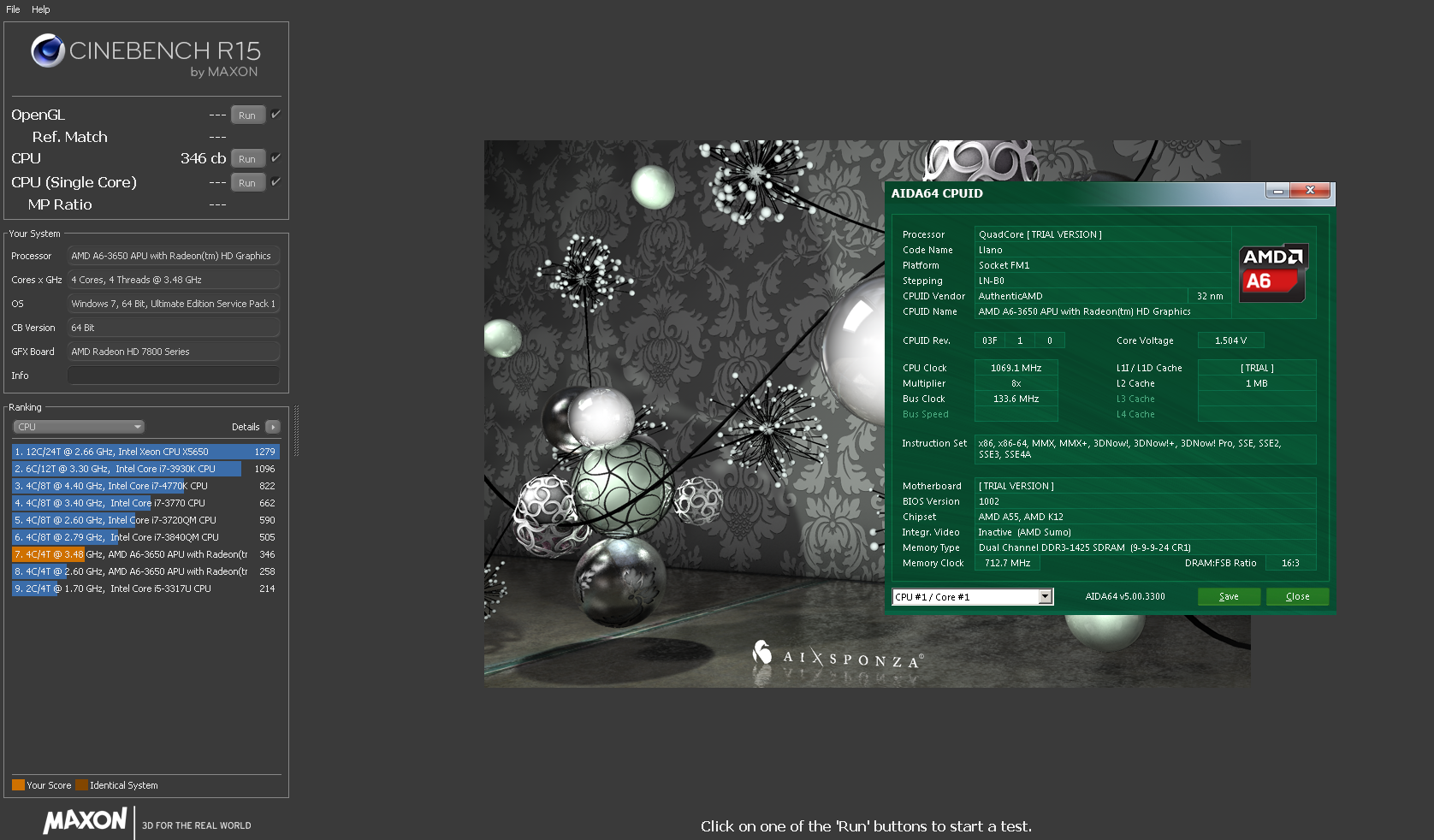Image resolution: width=1434 pixels, height=840 pixels.
Task: Click the Multiplier value 8x
Action: [x=1016, y=383]
